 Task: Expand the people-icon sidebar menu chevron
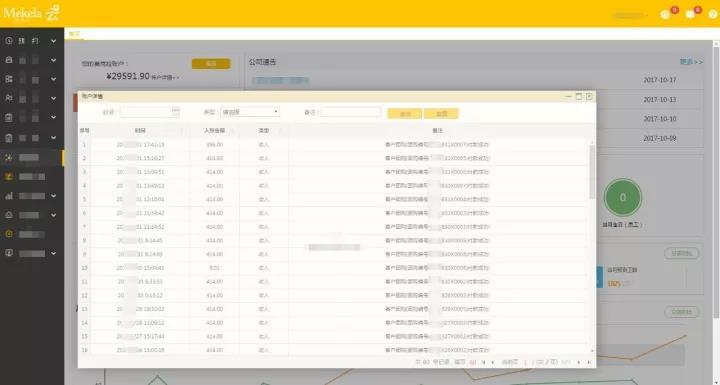coord(53,98)
